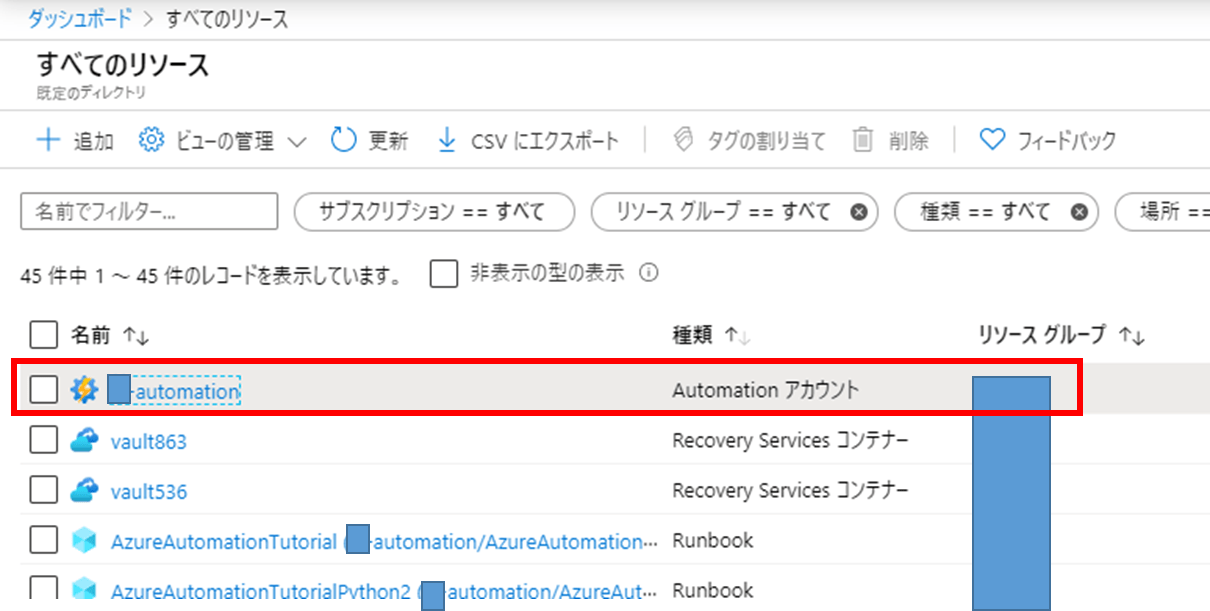Click the 既定のディレクトリ subtitle text
The width and height of the screenshot is (1210, 611).
tap(91, 94)
